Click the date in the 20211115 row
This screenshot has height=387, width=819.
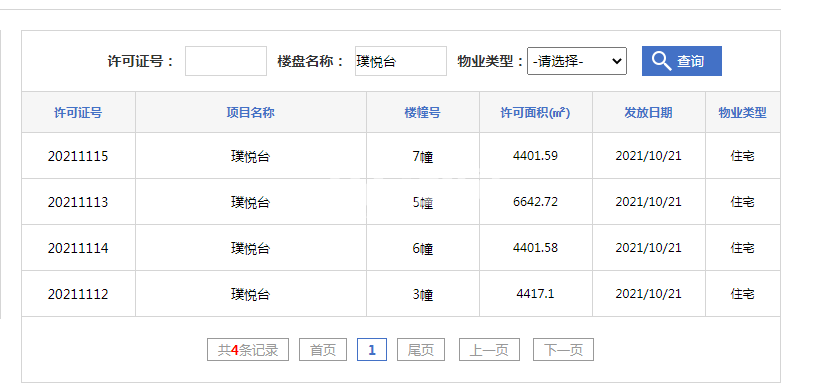649,156
